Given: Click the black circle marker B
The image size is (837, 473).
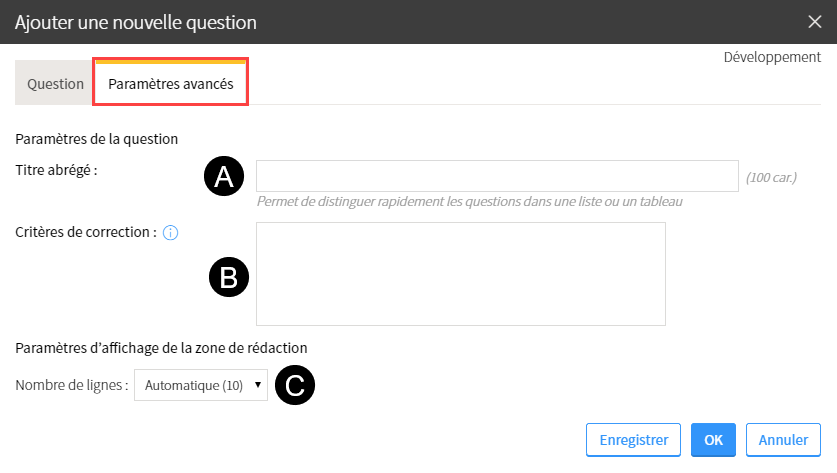Looking at the screenshot, I should pos(229,277).
